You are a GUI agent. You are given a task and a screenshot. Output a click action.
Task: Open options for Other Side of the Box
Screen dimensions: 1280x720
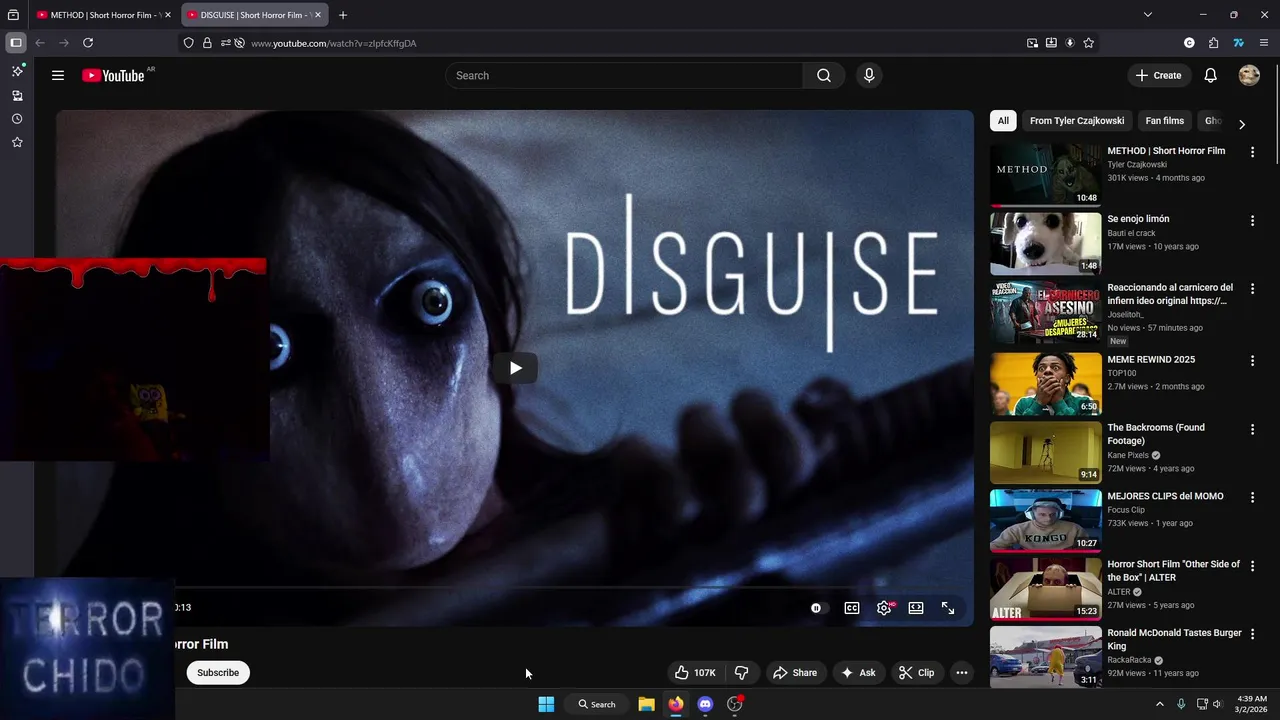point(1252,566)
